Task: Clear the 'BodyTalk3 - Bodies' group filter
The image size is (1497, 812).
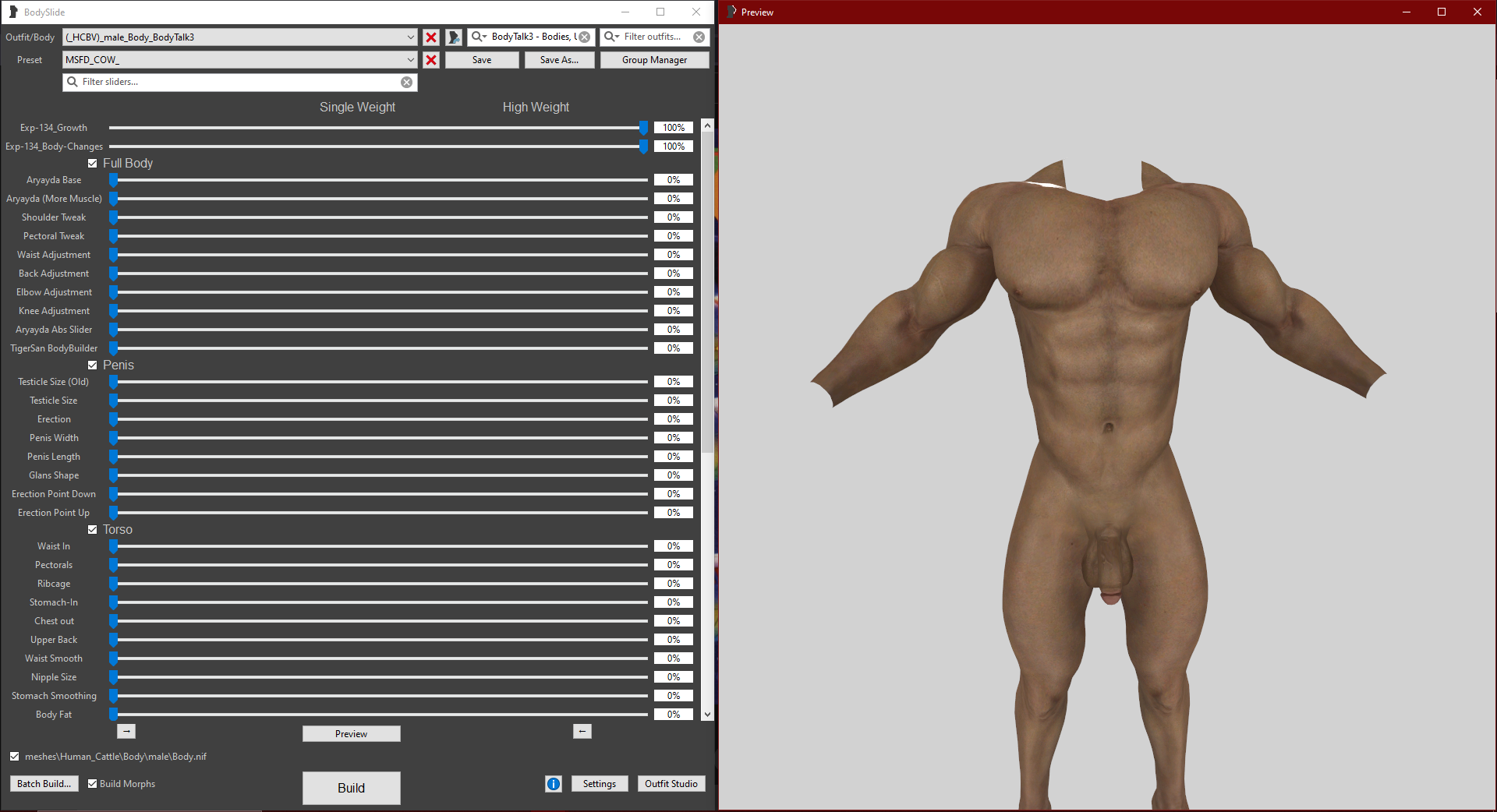Action: 585,37
